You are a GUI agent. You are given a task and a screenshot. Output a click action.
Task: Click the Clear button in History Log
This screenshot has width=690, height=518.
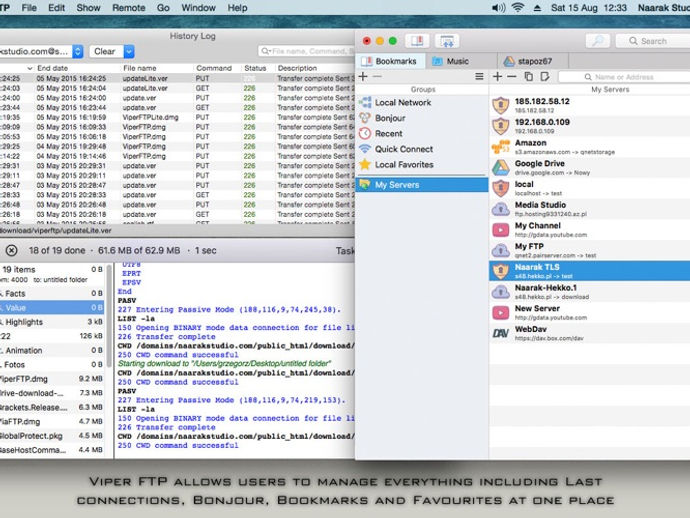(105, 51)
